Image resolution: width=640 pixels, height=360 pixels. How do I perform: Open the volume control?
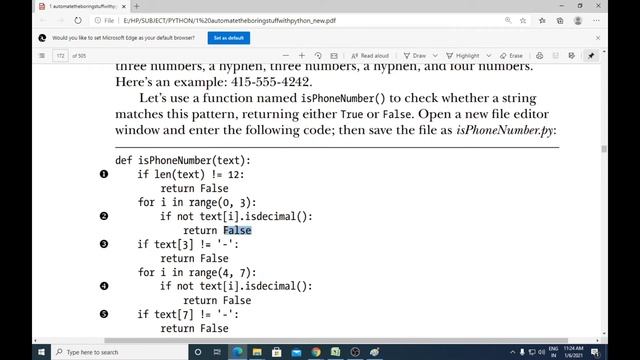(542, 352)
